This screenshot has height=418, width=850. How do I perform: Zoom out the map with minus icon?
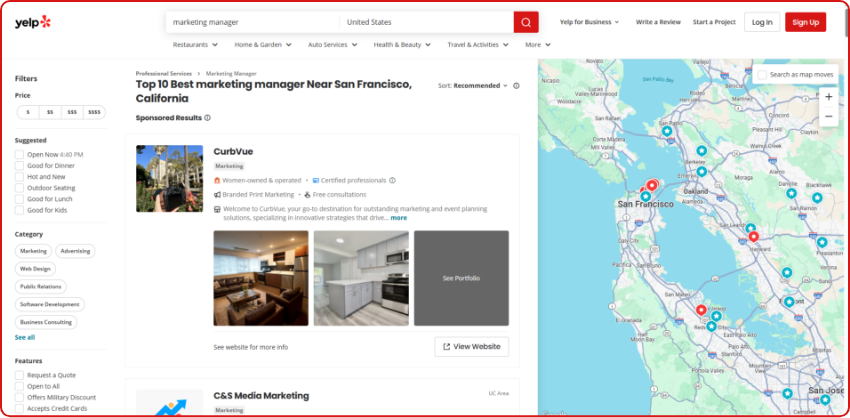tap(828, 117)
